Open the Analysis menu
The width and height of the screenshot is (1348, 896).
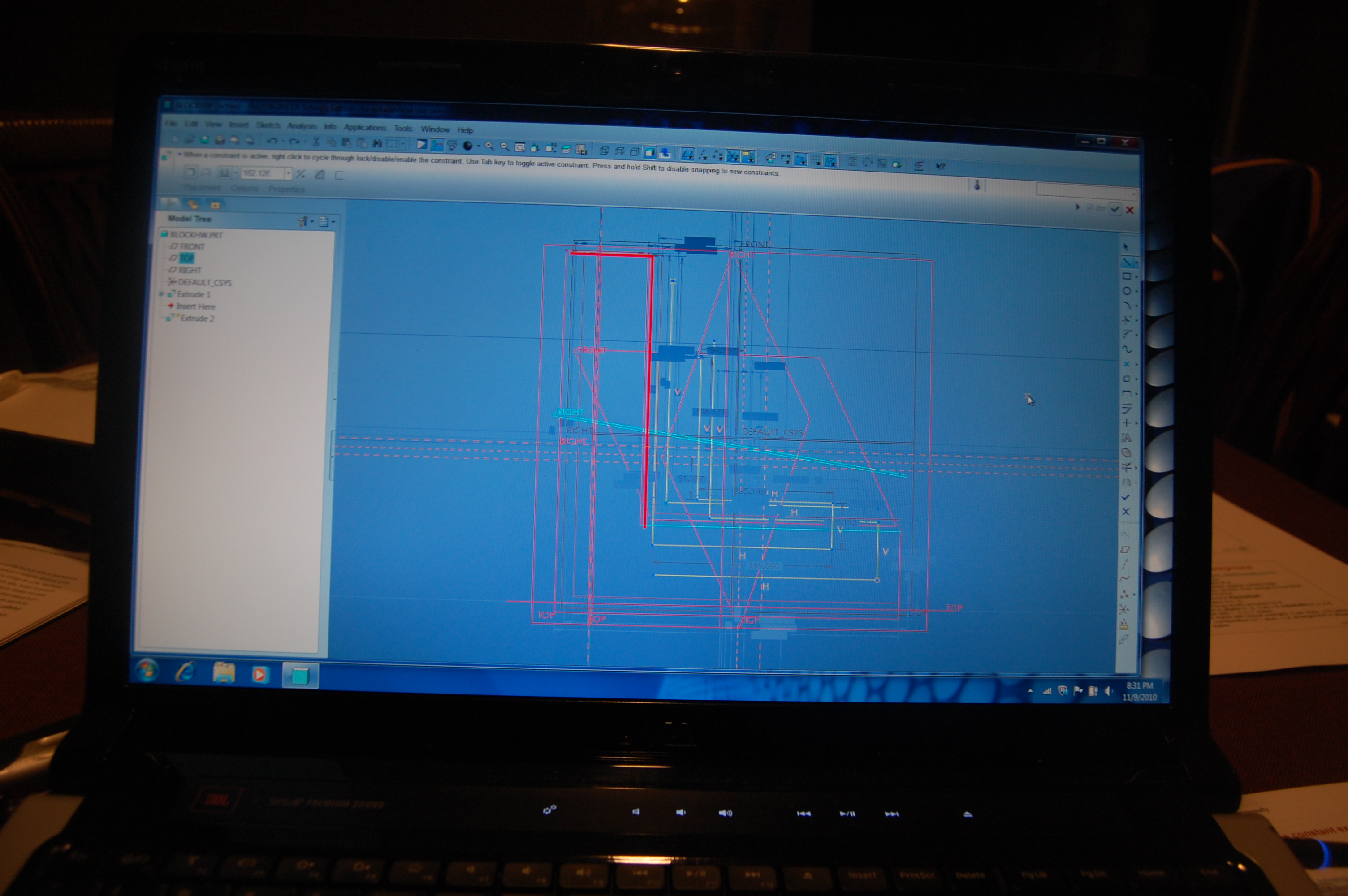(x=301, y=126)
